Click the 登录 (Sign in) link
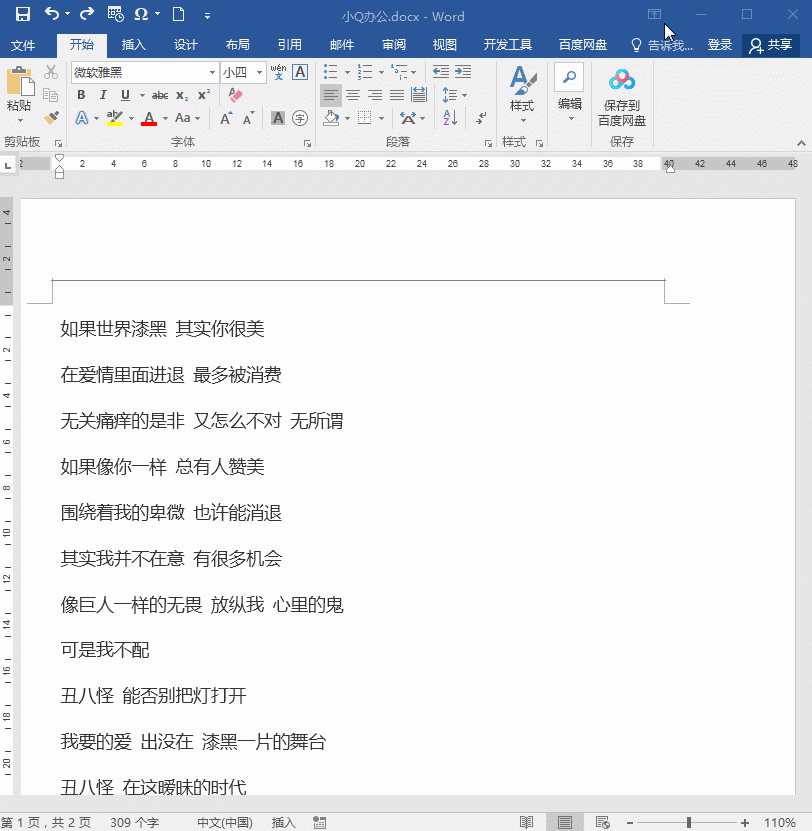 [x=719, y=45]
